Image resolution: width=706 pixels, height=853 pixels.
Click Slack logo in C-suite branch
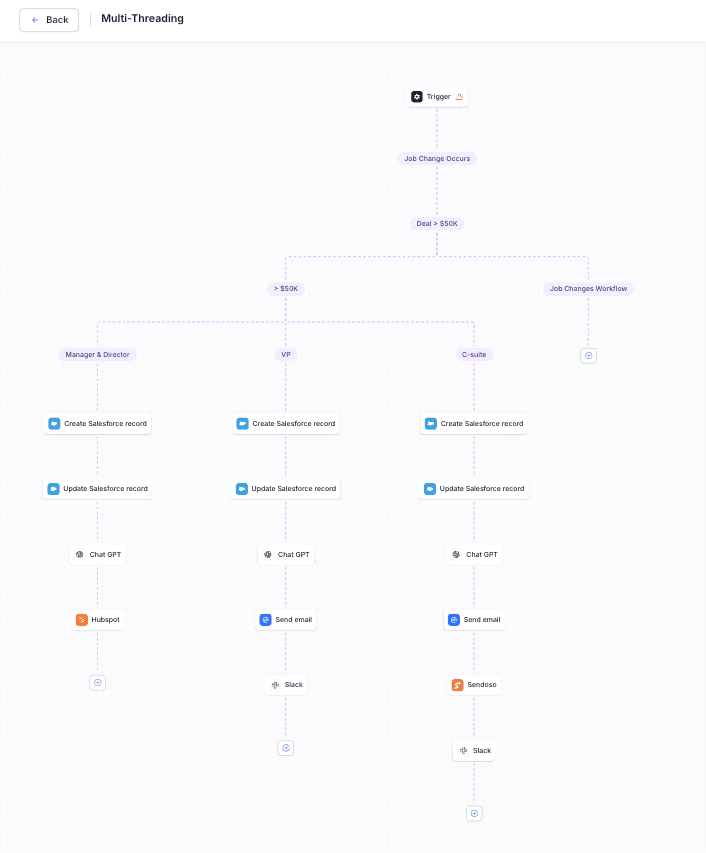pyautogui.click(x=463, y=751)
